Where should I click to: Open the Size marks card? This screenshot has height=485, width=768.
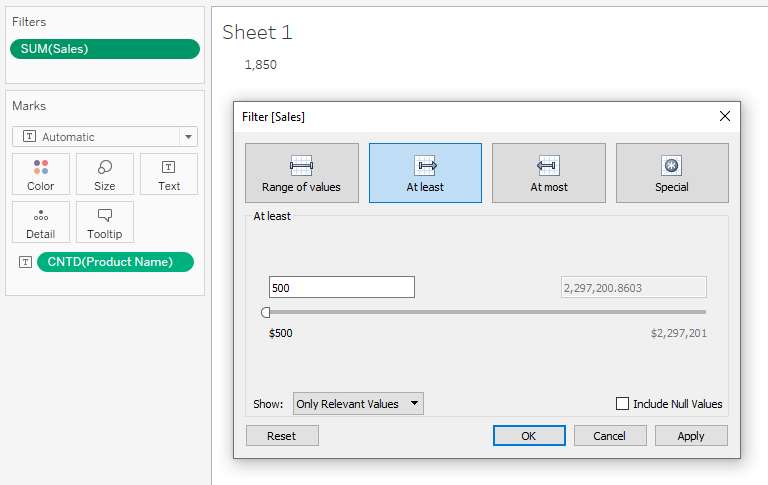point(105,174)
